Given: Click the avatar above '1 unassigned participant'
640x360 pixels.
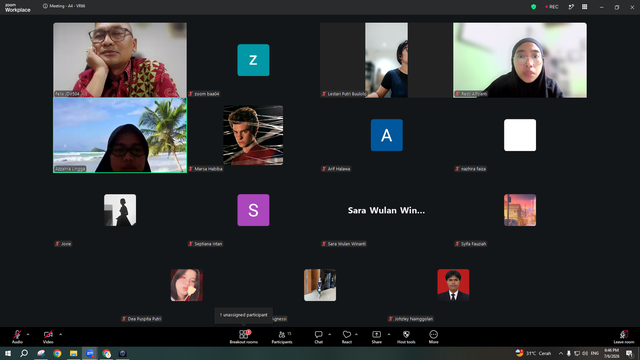Looking at the screenshot, I should click(x=320, y=285).
